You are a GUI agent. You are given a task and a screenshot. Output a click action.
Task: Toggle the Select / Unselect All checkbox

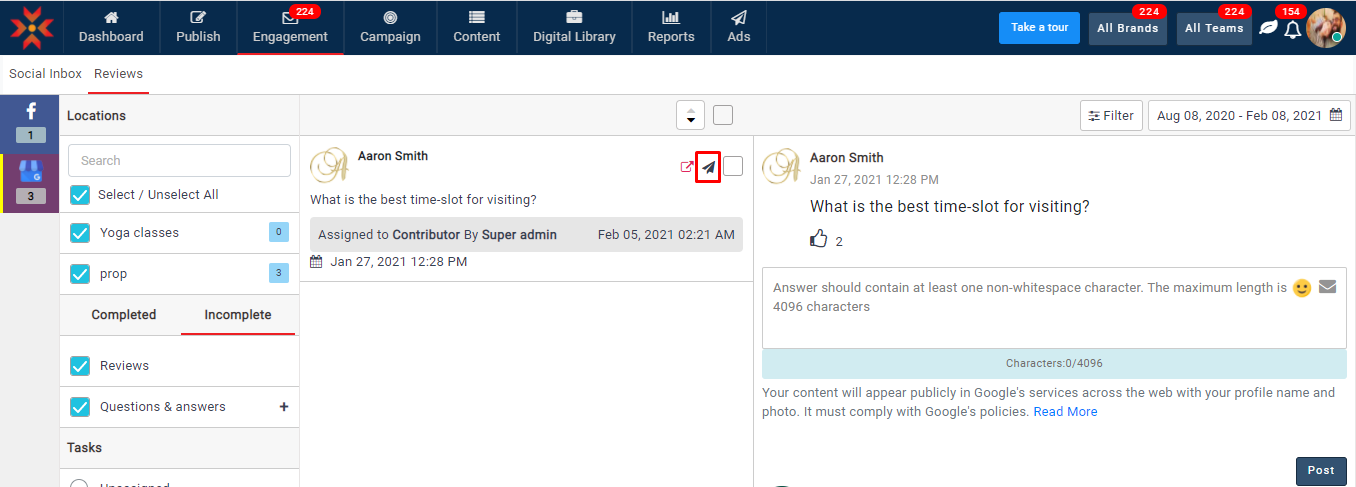point(80,195)
